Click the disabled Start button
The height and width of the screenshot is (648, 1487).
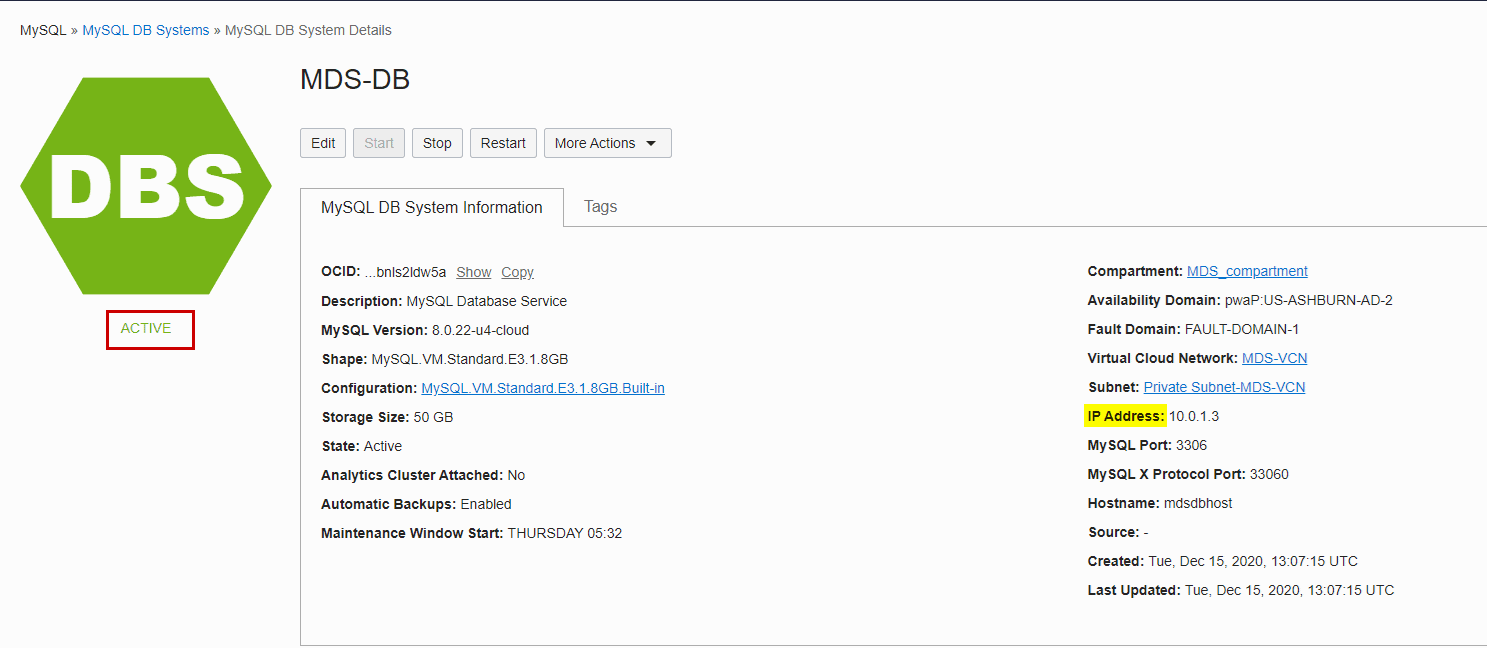378,142
